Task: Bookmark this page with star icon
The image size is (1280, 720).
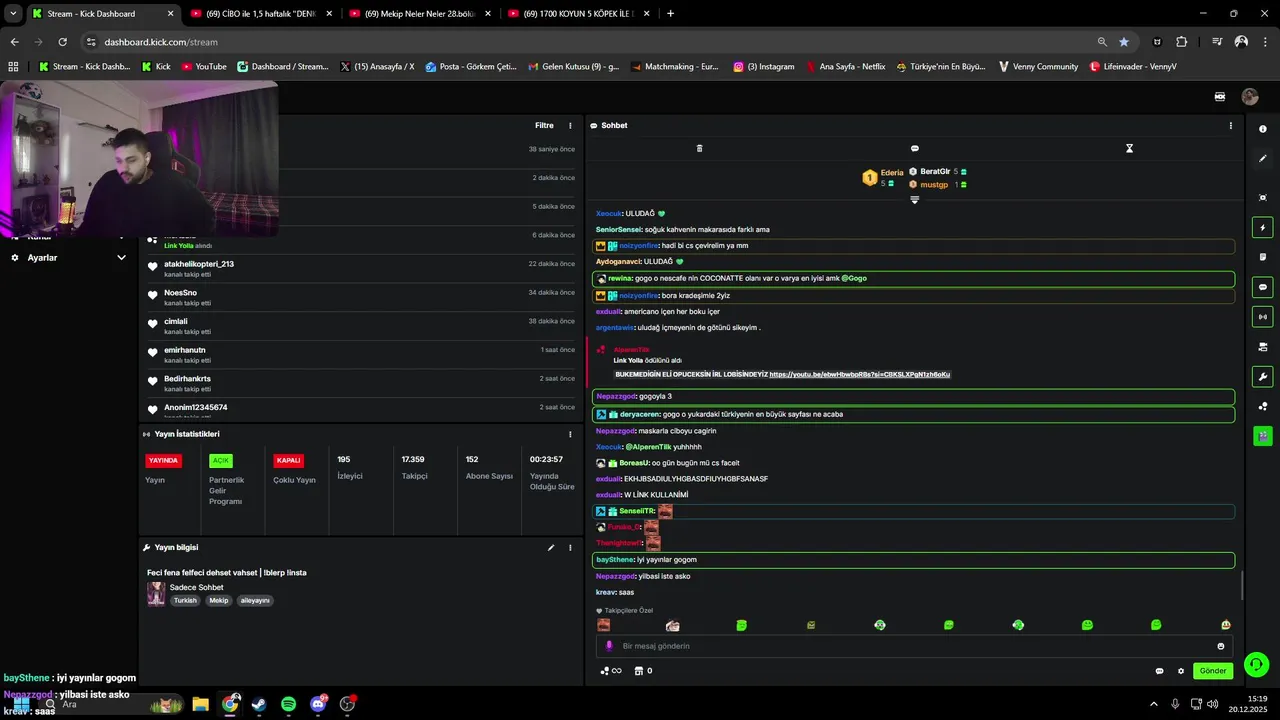Action: click(x=1124, y=42)
